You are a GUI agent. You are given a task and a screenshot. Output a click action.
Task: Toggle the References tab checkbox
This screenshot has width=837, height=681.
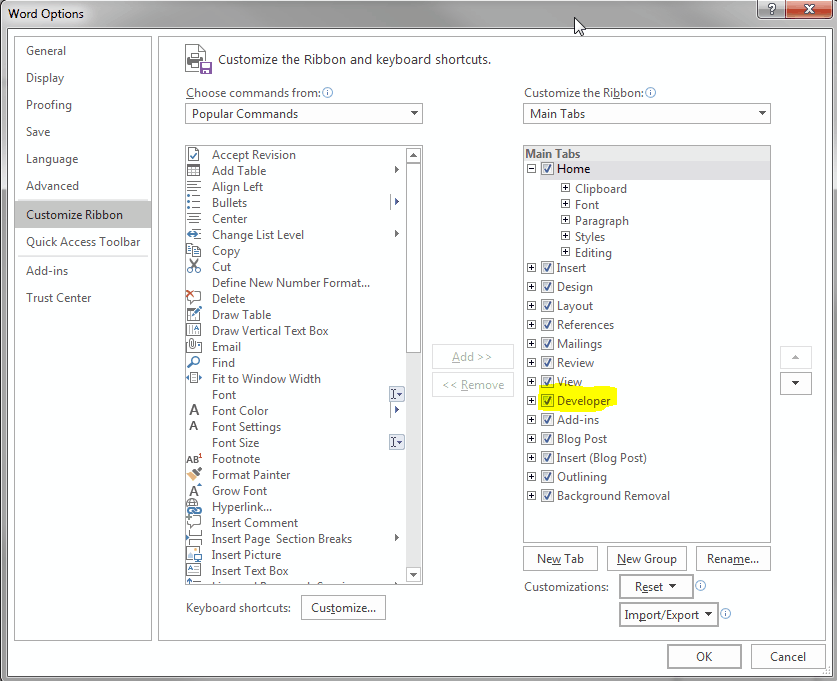tap(548, 324)
